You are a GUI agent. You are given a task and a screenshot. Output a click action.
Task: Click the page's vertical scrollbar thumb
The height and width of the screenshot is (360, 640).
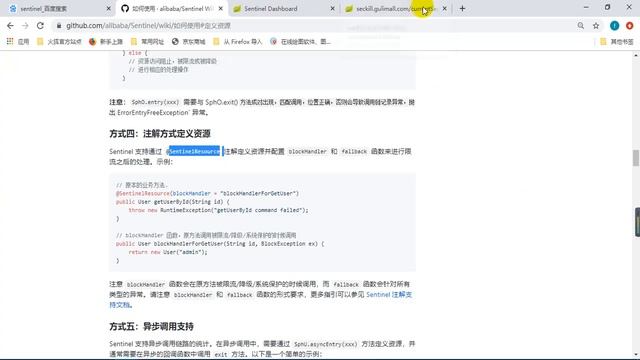[636, 158]
